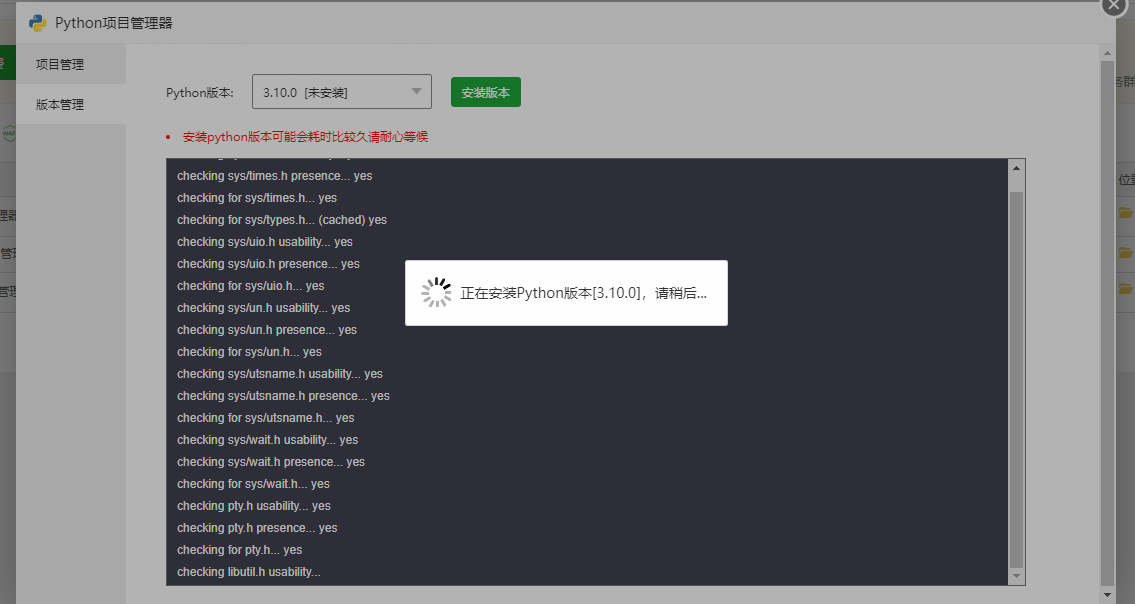Click line "checking for sys/utsname.h... yes"
Viewport: 1135px width, 604px height.
coord(266,418)
